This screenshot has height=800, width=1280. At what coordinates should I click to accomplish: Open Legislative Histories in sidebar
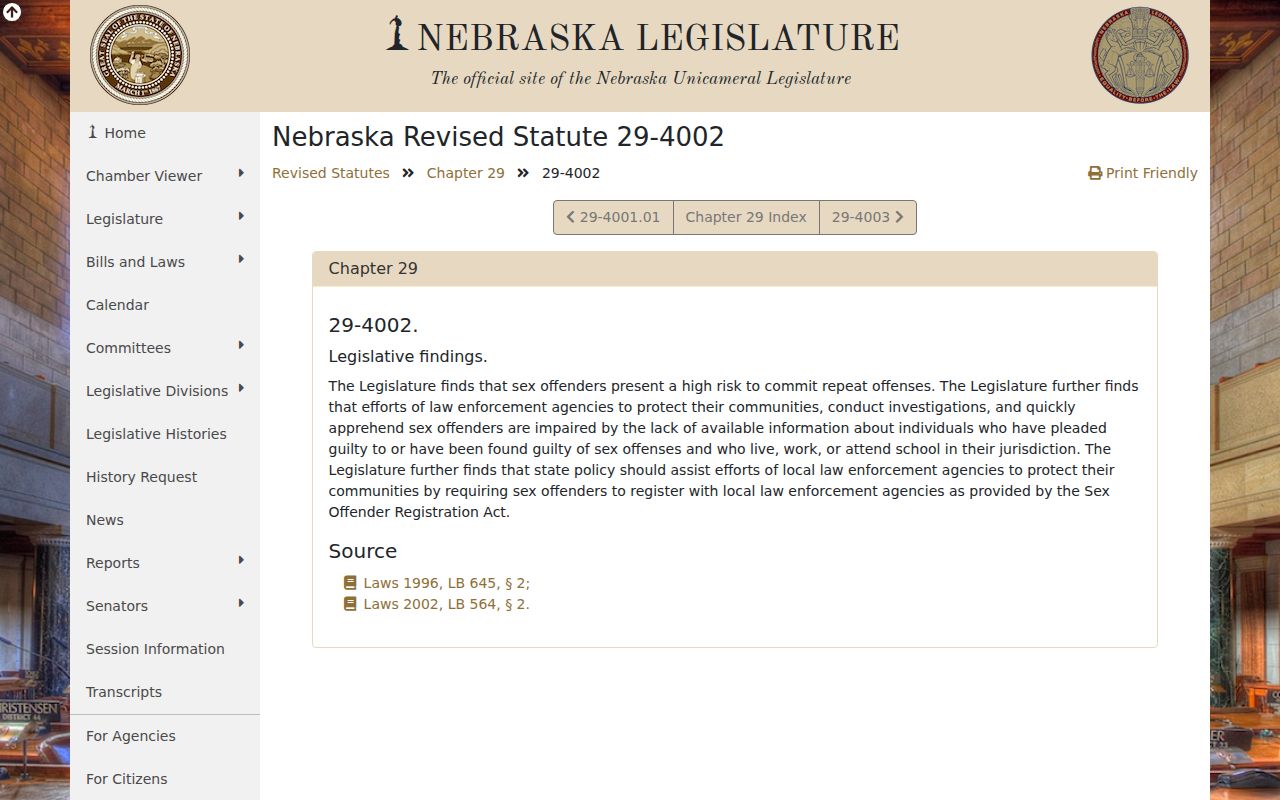(165, 434)
